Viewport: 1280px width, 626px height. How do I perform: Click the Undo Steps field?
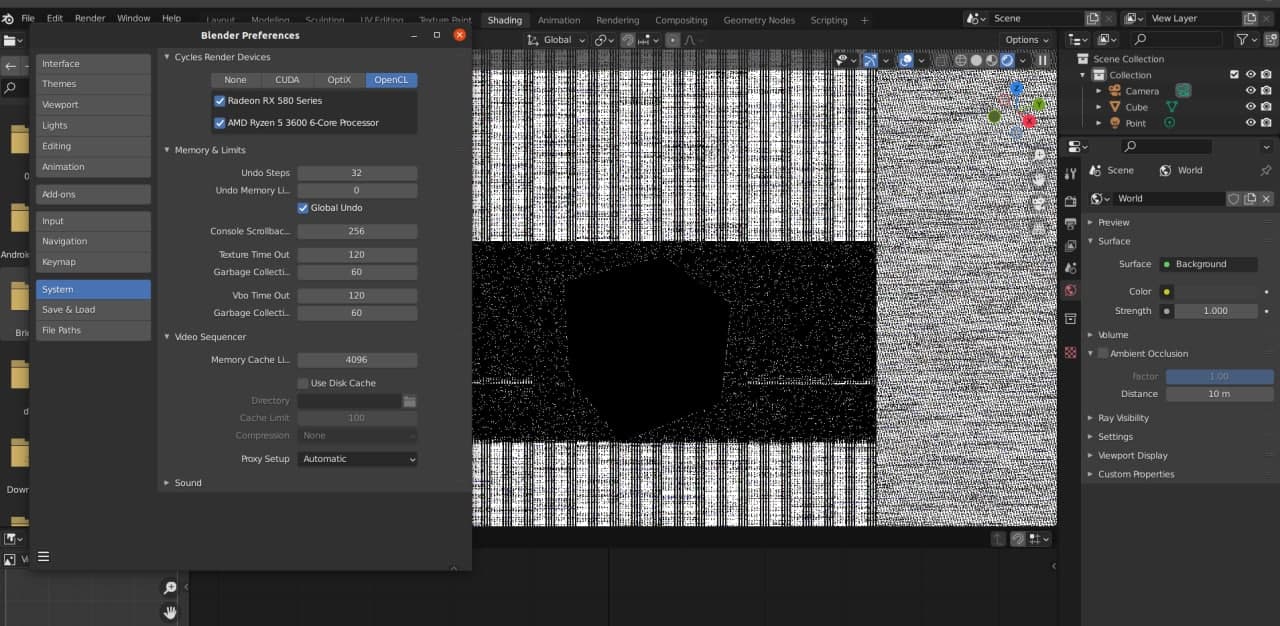tap(357, 173)
